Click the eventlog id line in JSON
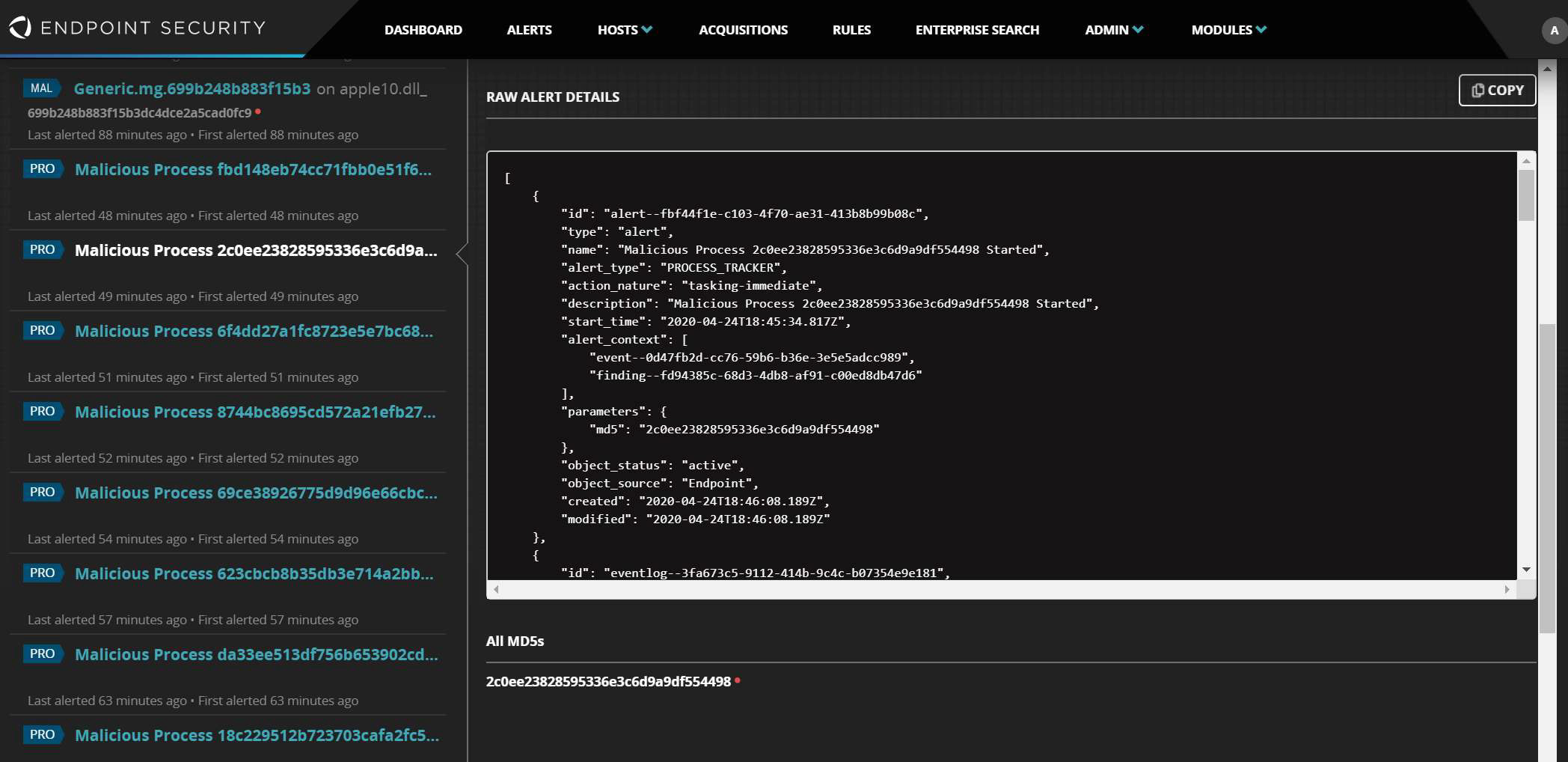The image size is (1568, 762). pos(756,573)
